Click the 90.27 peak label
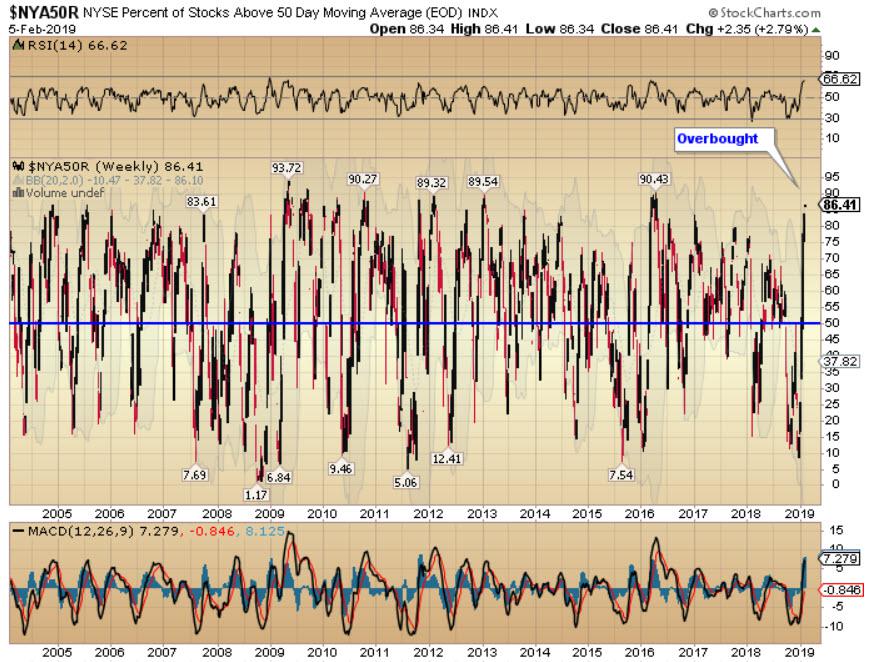869x662 pixels. tap(362, 179)
